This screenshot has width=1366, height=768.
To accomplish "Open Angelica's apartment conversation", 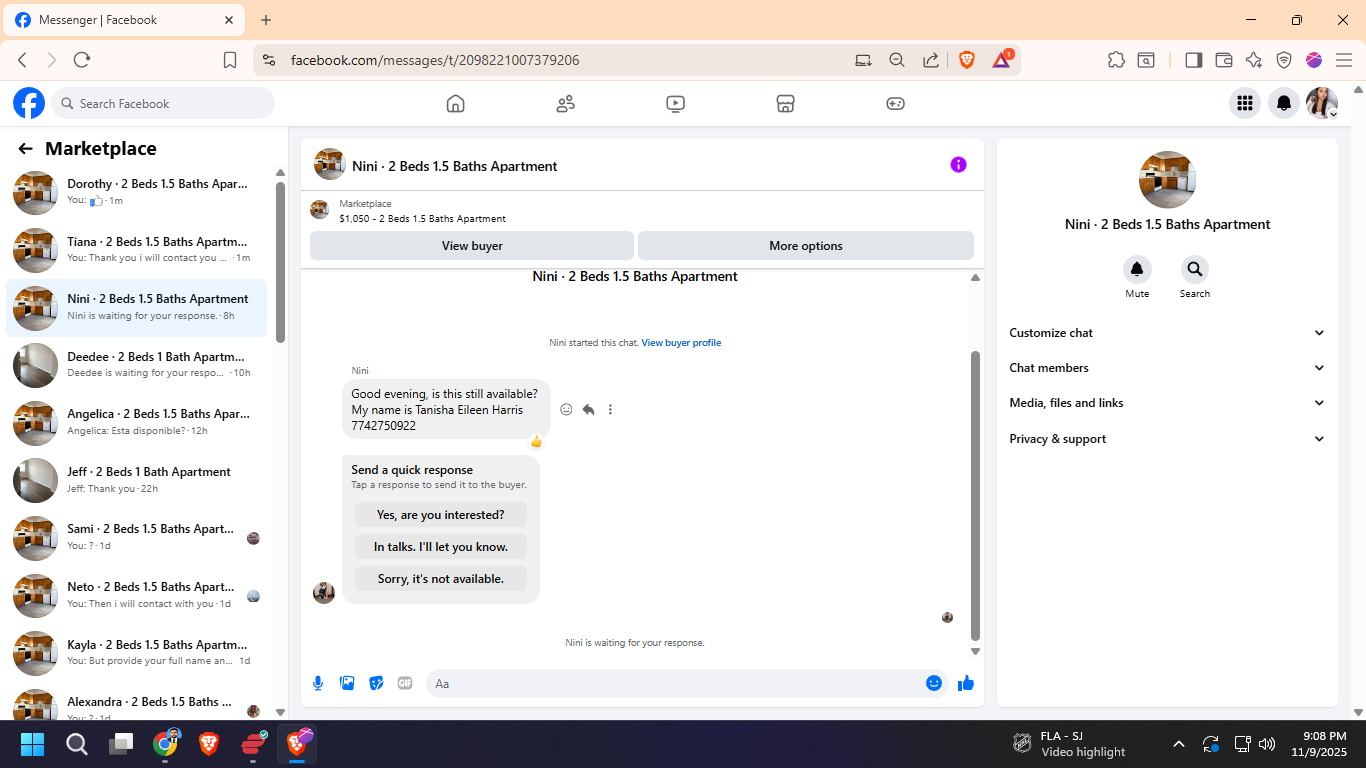I will 137,422.
